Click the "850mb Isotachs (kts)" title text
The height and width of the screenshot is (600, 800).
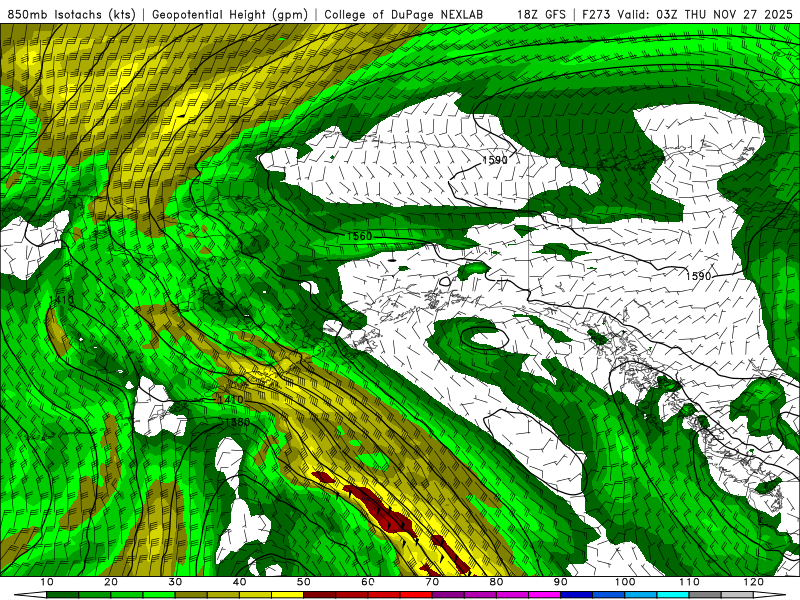(x=71, y=14)
